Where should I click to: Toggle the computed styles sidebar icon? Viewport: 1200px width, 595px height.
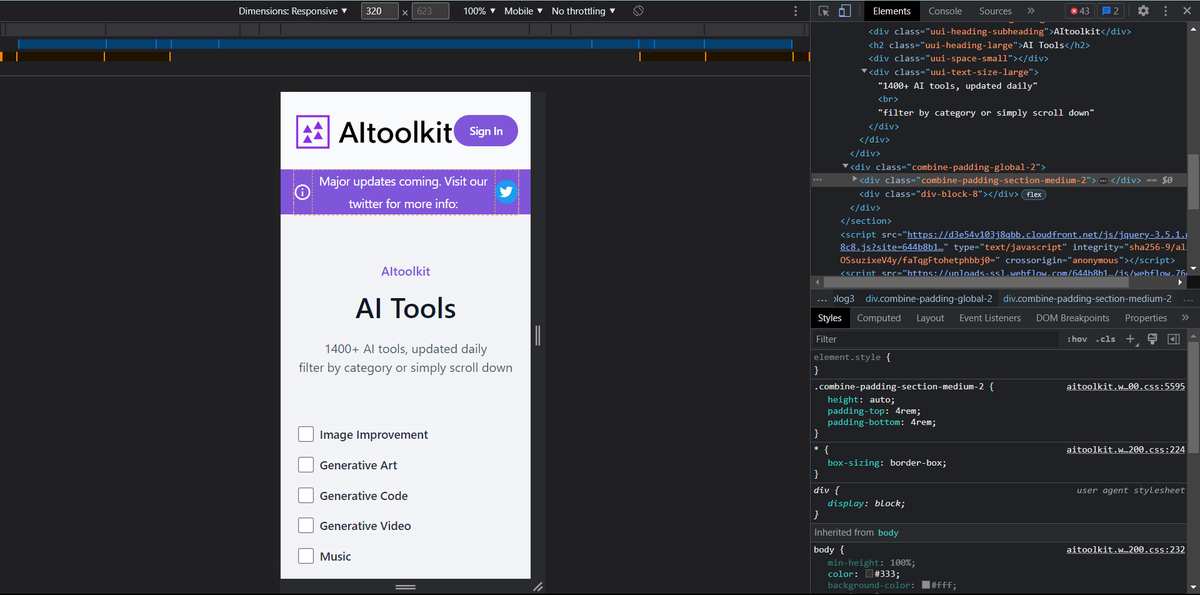click(x=1174, y=339)
